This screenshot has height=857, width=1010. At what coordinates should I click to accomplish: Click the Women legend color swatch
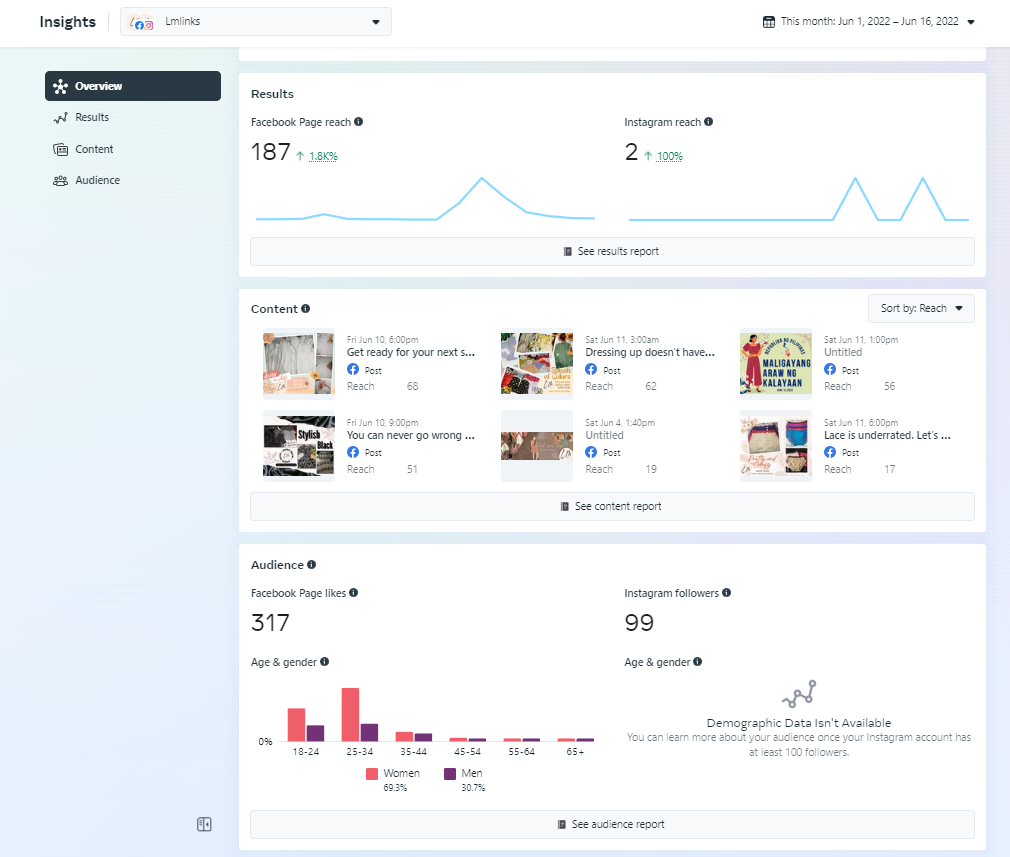click(372, 774)
